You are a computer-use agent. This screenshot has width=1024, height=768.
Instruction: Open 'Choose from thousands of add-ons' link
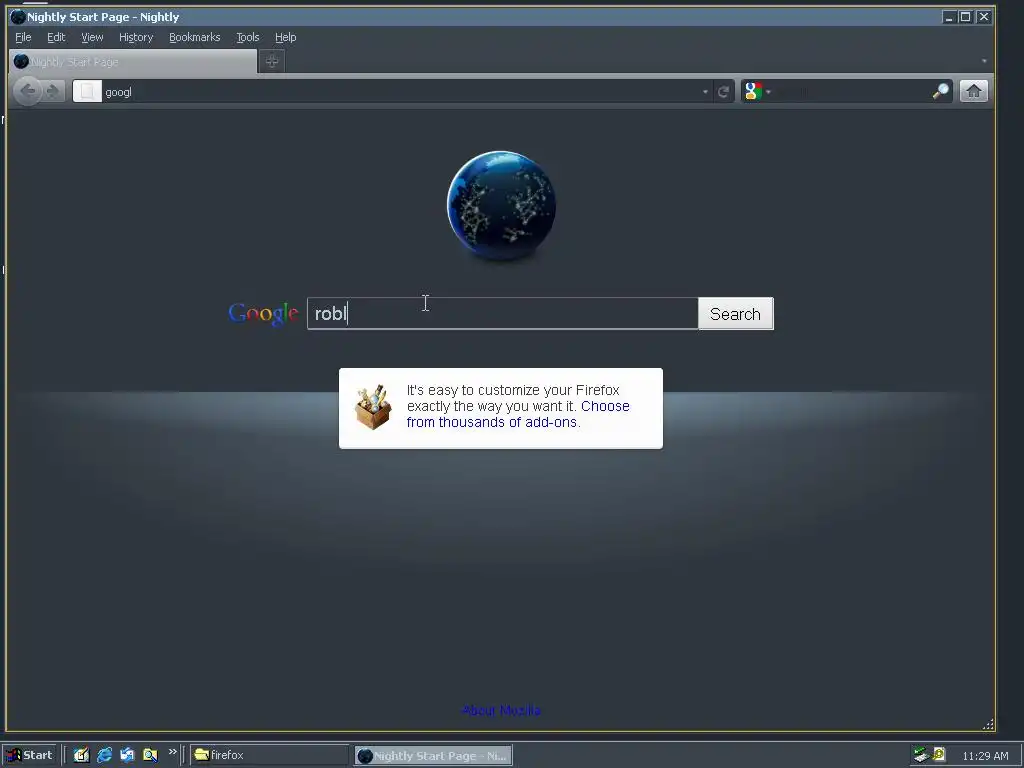pos(518,414)
